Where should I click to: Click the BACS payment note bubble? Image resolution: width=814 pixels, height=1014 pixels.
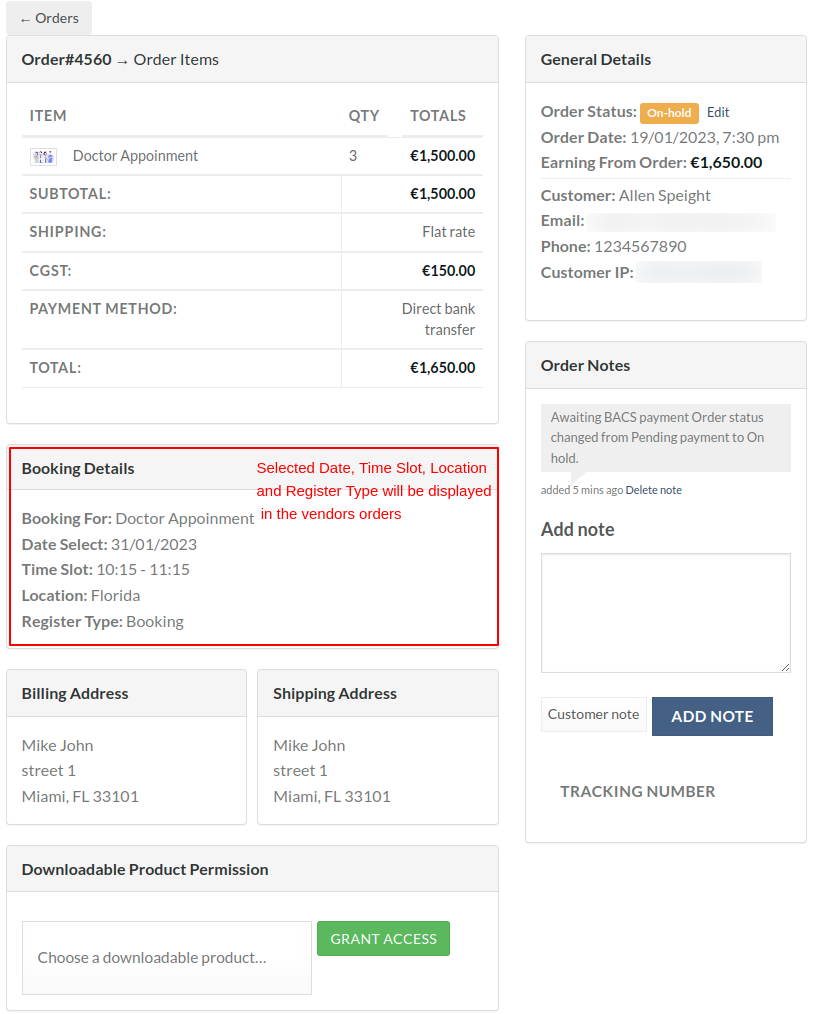click(x=665, y=437)
